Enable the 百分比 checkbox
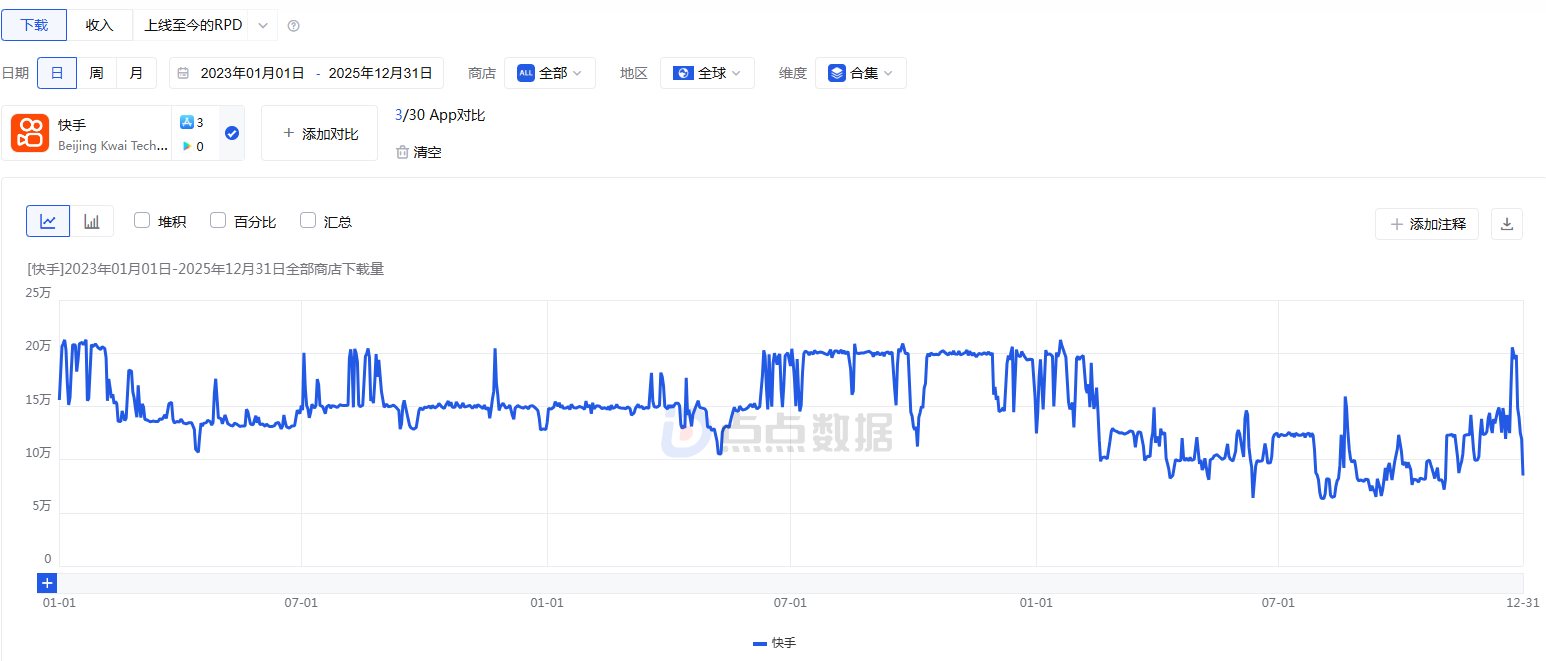Screen dimensions: 1546x661 pos(217,220)
